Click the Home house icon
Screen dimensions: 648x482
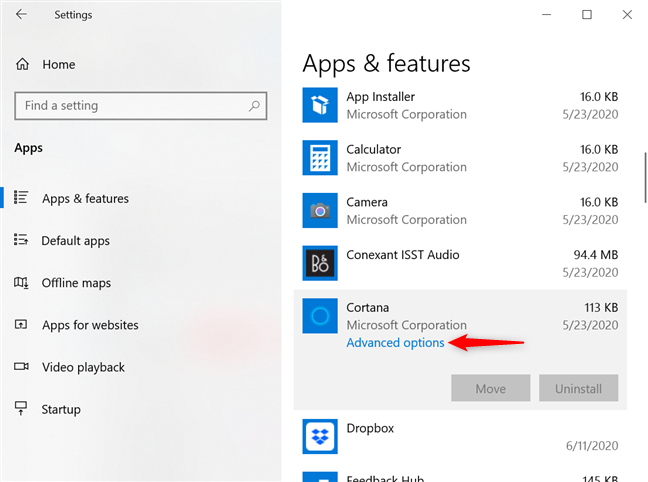point(22,64)
